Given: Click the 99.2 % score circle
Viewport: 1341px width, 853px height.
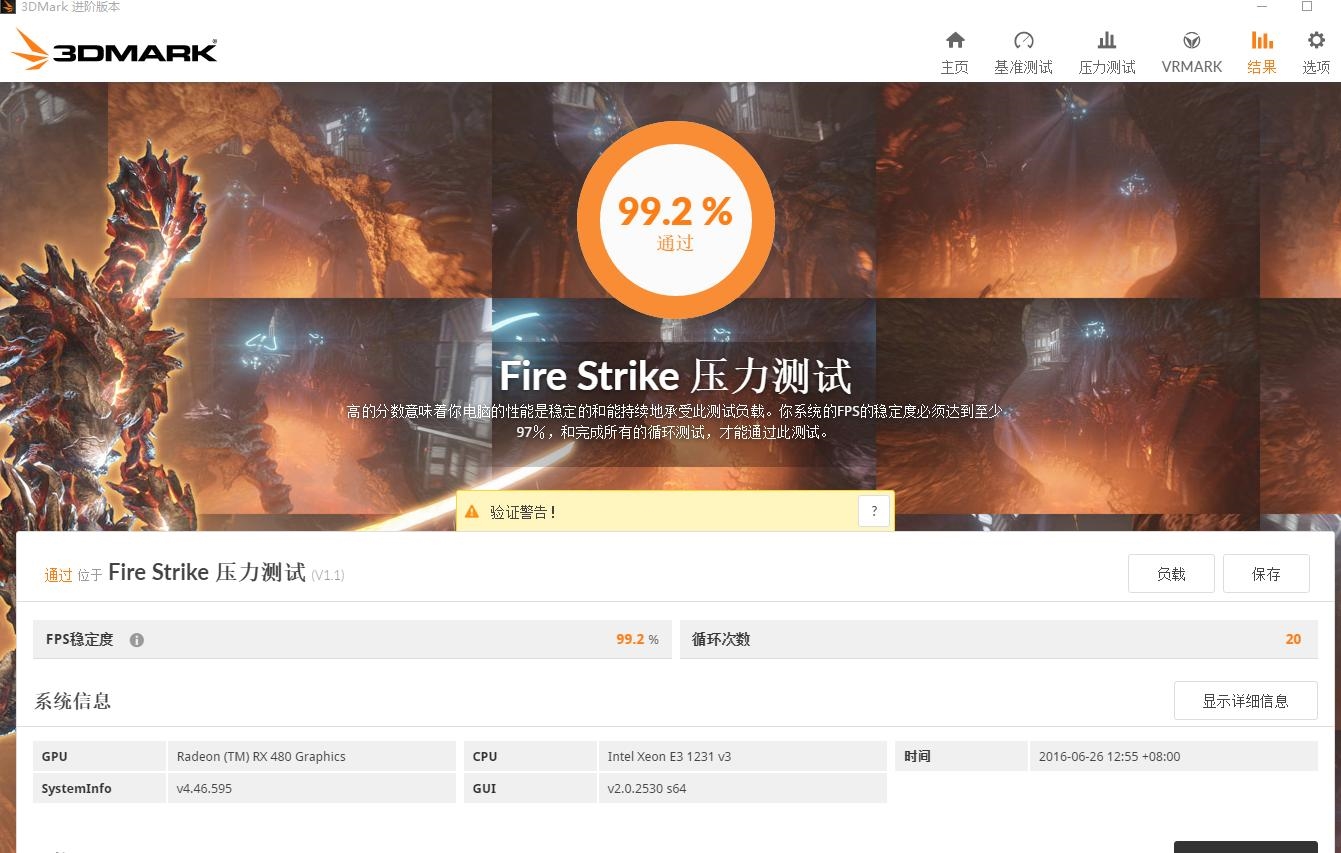Looking at the screenshot, I should pos(676,220).
